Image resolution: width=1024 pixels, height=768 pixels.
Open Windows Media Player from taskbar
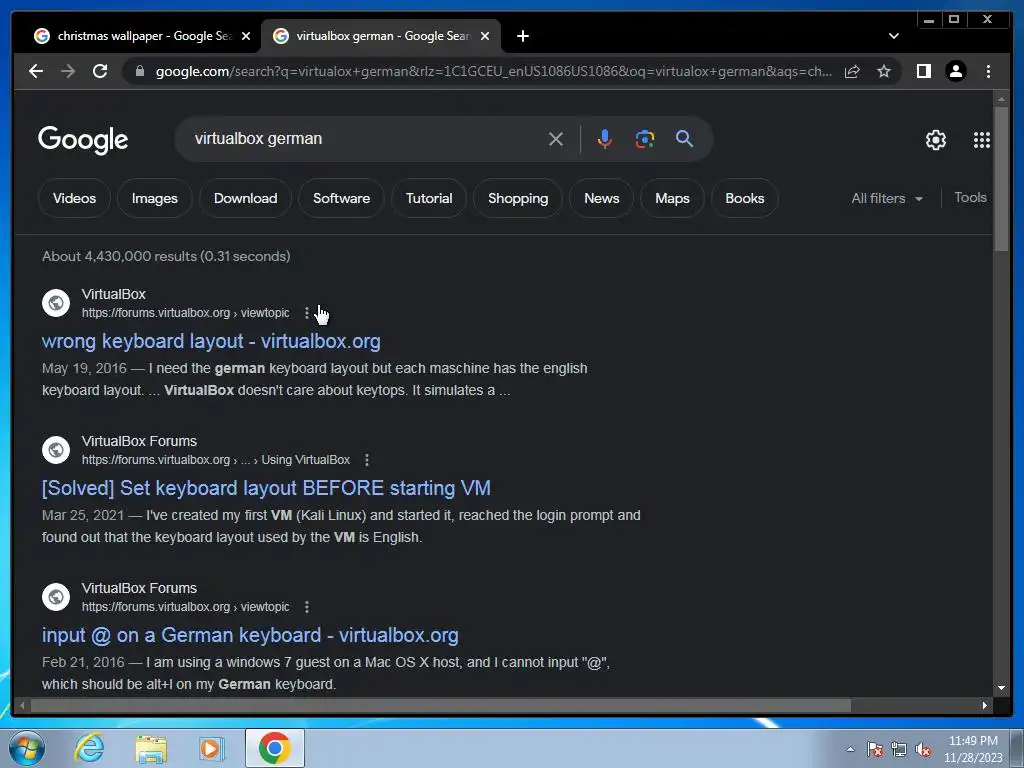tap(211, 748)
